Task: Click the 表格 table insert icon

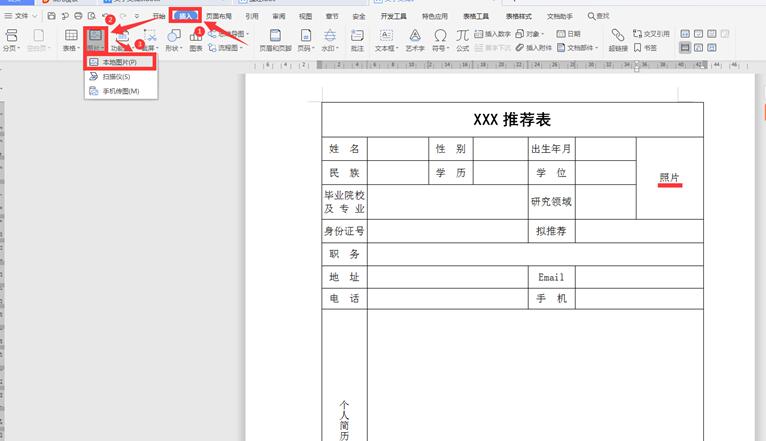Action: coord(71,35)
